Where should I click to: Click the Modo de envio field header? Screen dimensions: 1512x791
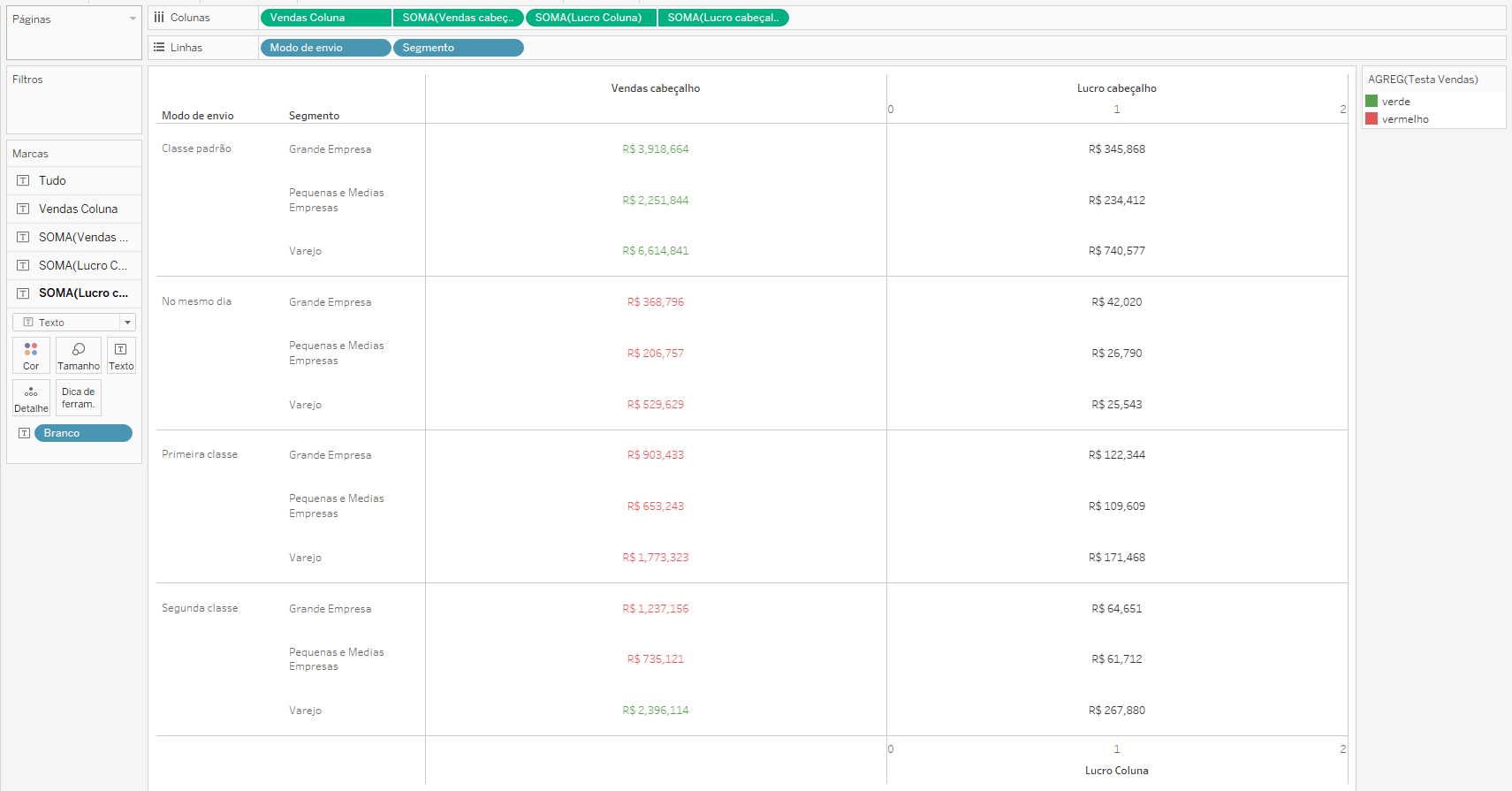point(198,116)
